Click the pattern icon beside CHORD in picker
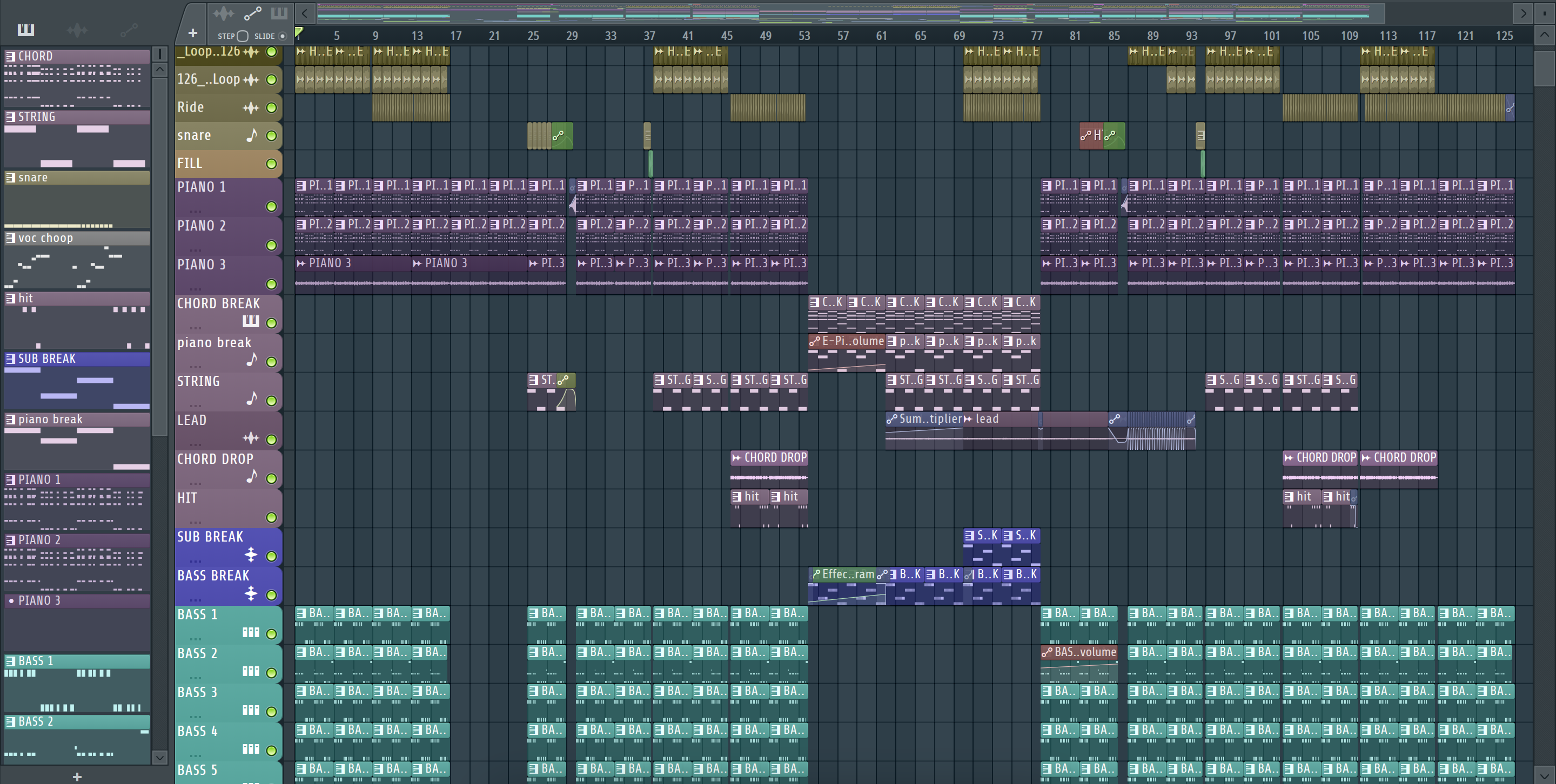This screenshot has width=1556, height=784. point(10,56)
